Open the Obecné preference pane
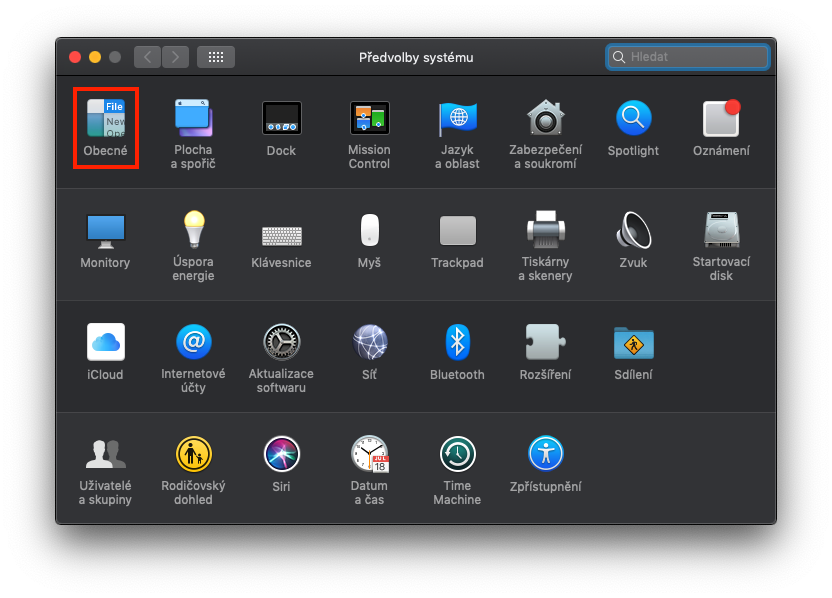 tap(105, 119)
